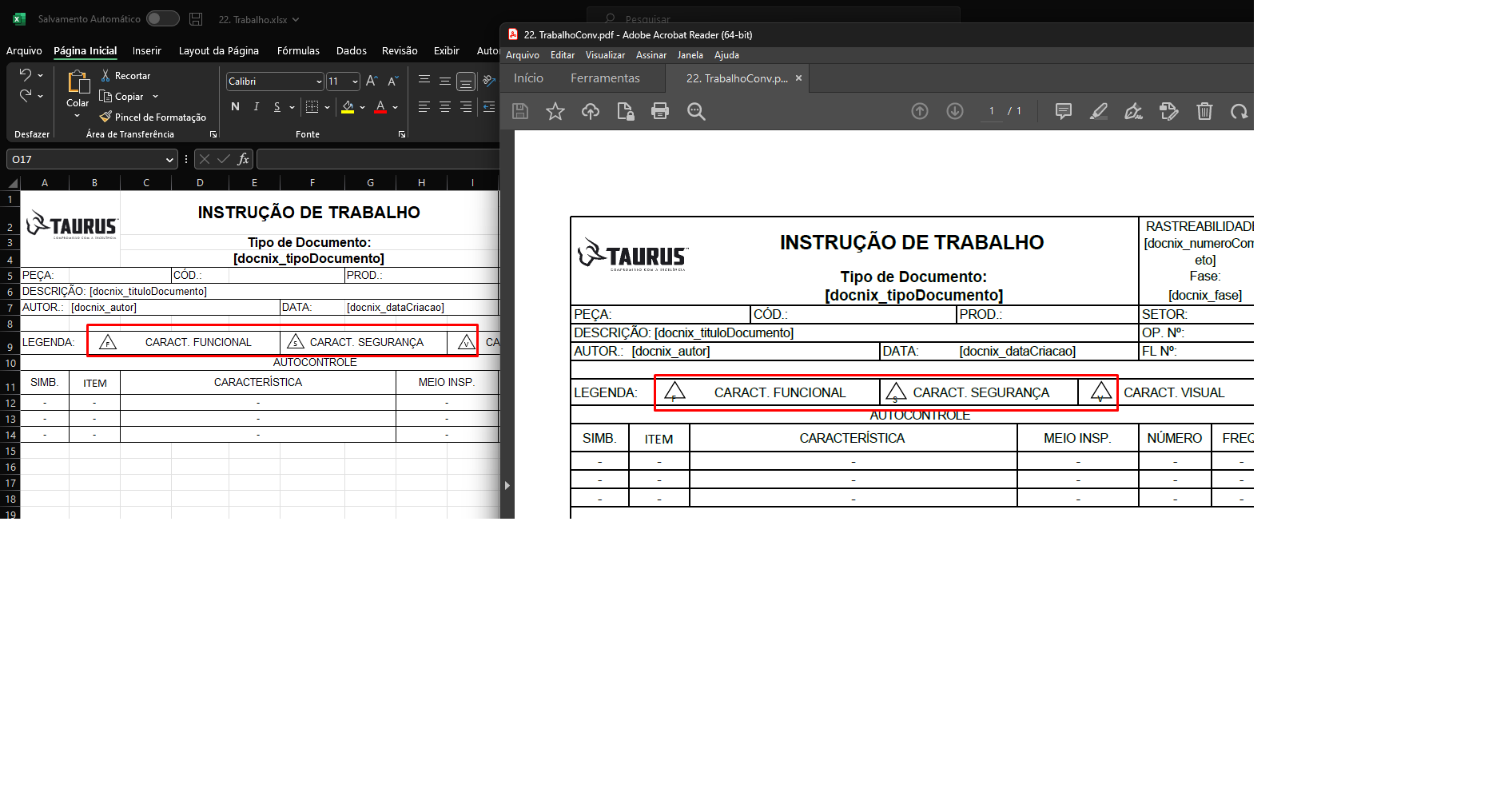Go to next page arrow in Acrobat
This screenshot has height=804, width=1512.
tap(955, 111)
